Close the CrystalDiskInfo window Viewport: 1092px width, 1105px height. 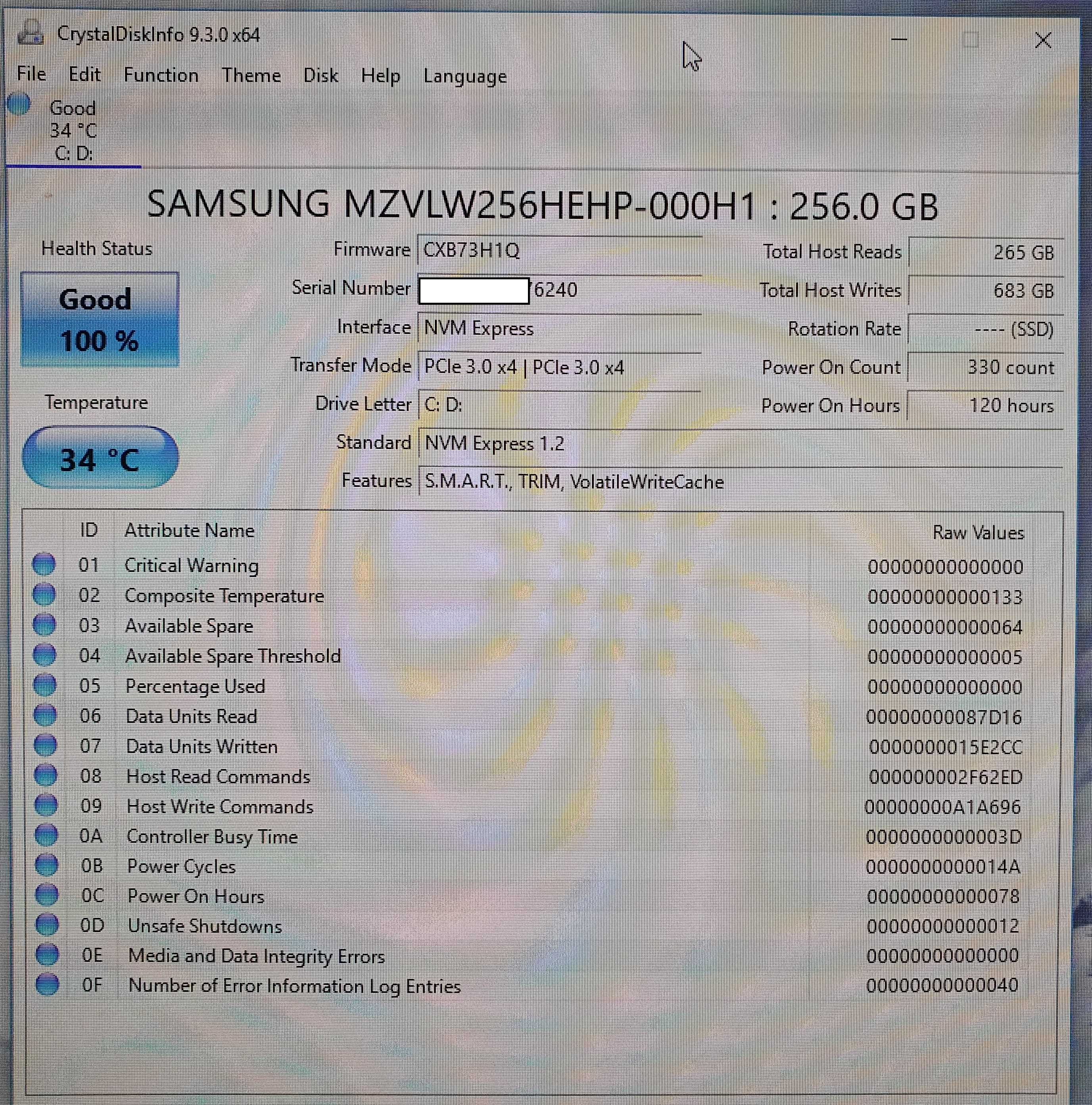tap(1043, 40)
